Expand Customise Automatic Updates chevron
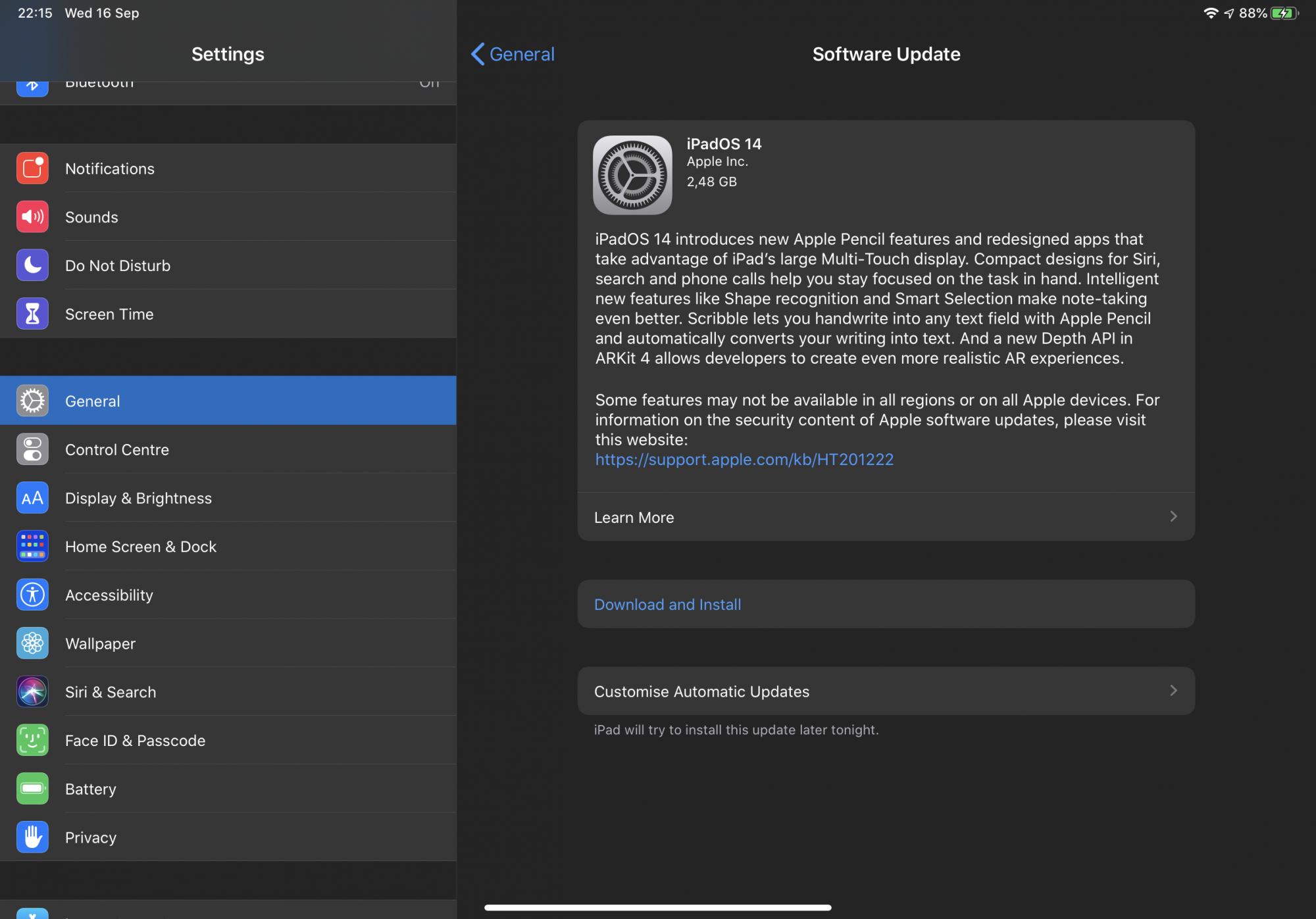Screen dimensions: 1316x919 1173,691
